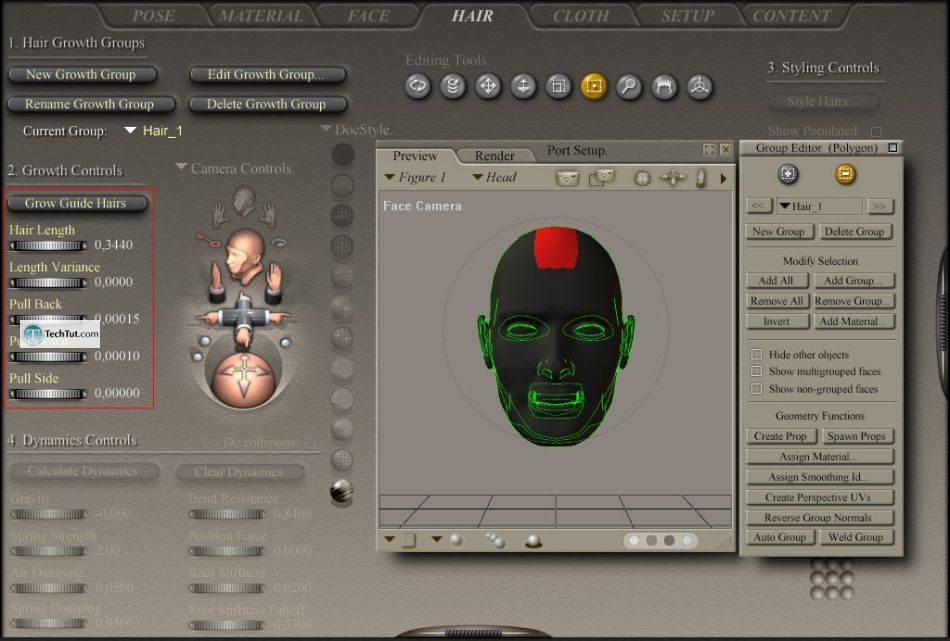Viewport: 950px width, 641px height.
Task: Click the Weld Group button
Action: pyautogui.click(x=857, y=537)
